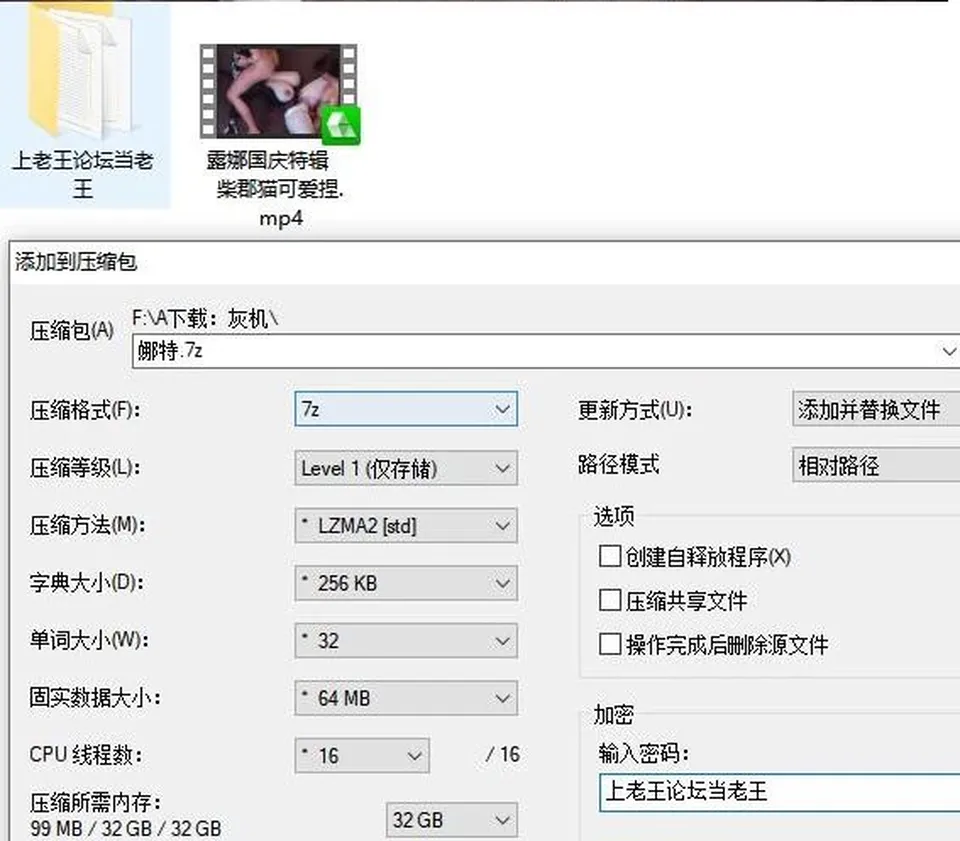Viewport: 960px width, 841px height.
Task: Click the 压缩所需内存: label
Action: point(96,802)
